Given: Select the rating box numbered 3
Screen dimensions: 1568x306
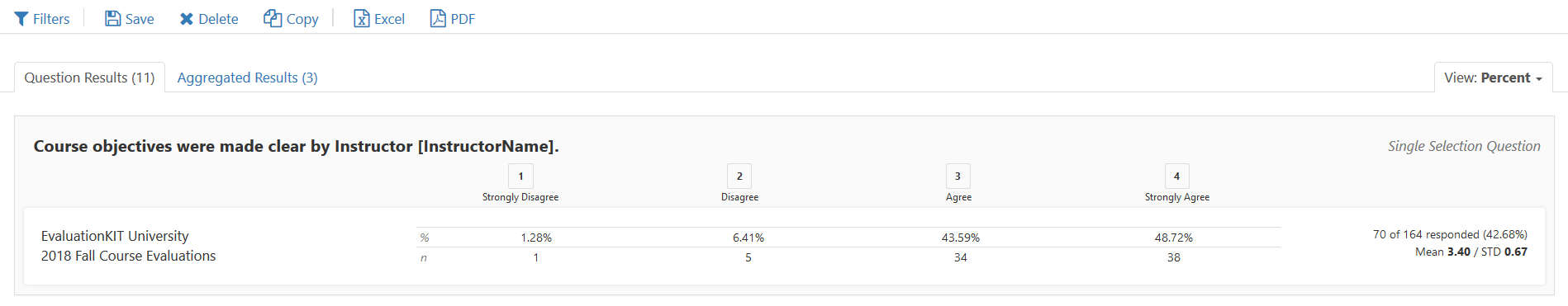Looking at the screenshot, I should 958,176.
